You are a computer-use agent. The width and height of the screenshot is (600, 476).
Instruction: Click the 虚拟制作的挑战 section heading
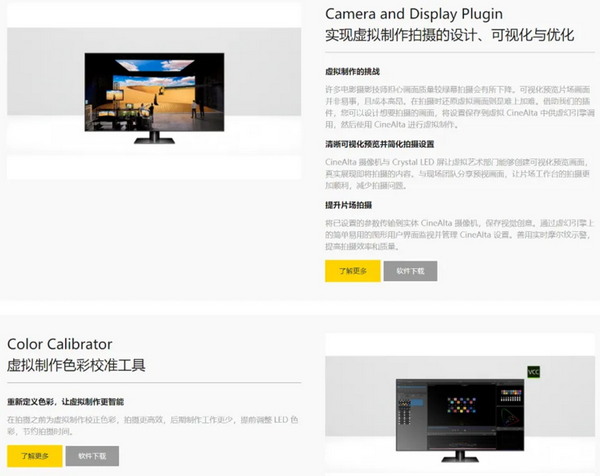point(354,72)
